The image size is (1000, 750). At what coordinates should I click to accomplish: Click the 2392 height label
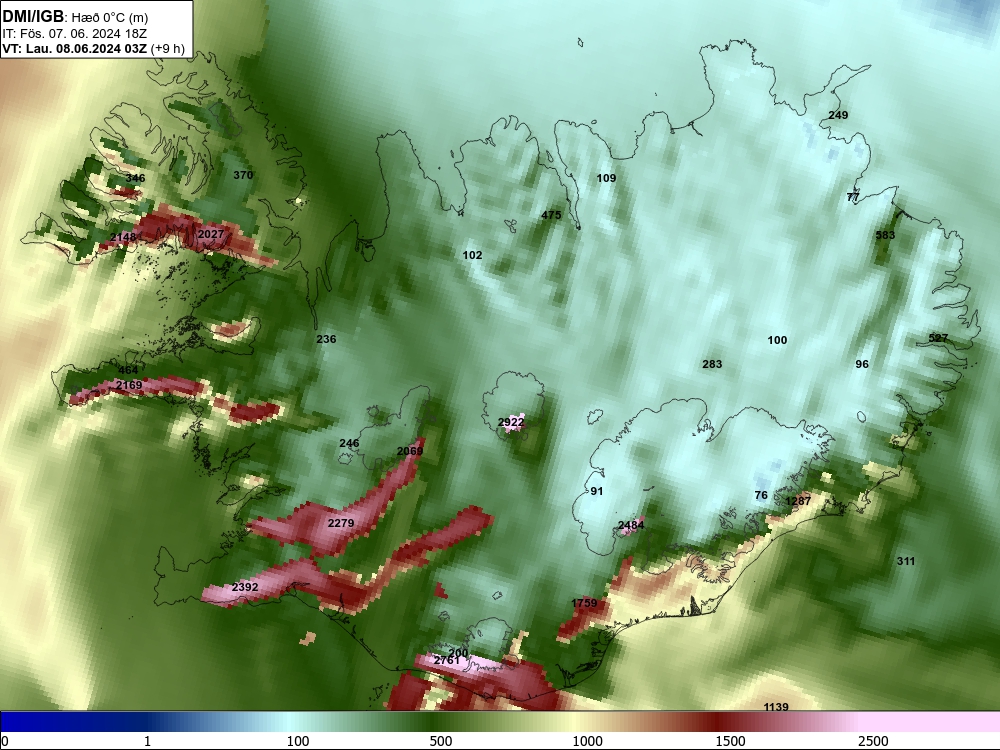[245, 587]
